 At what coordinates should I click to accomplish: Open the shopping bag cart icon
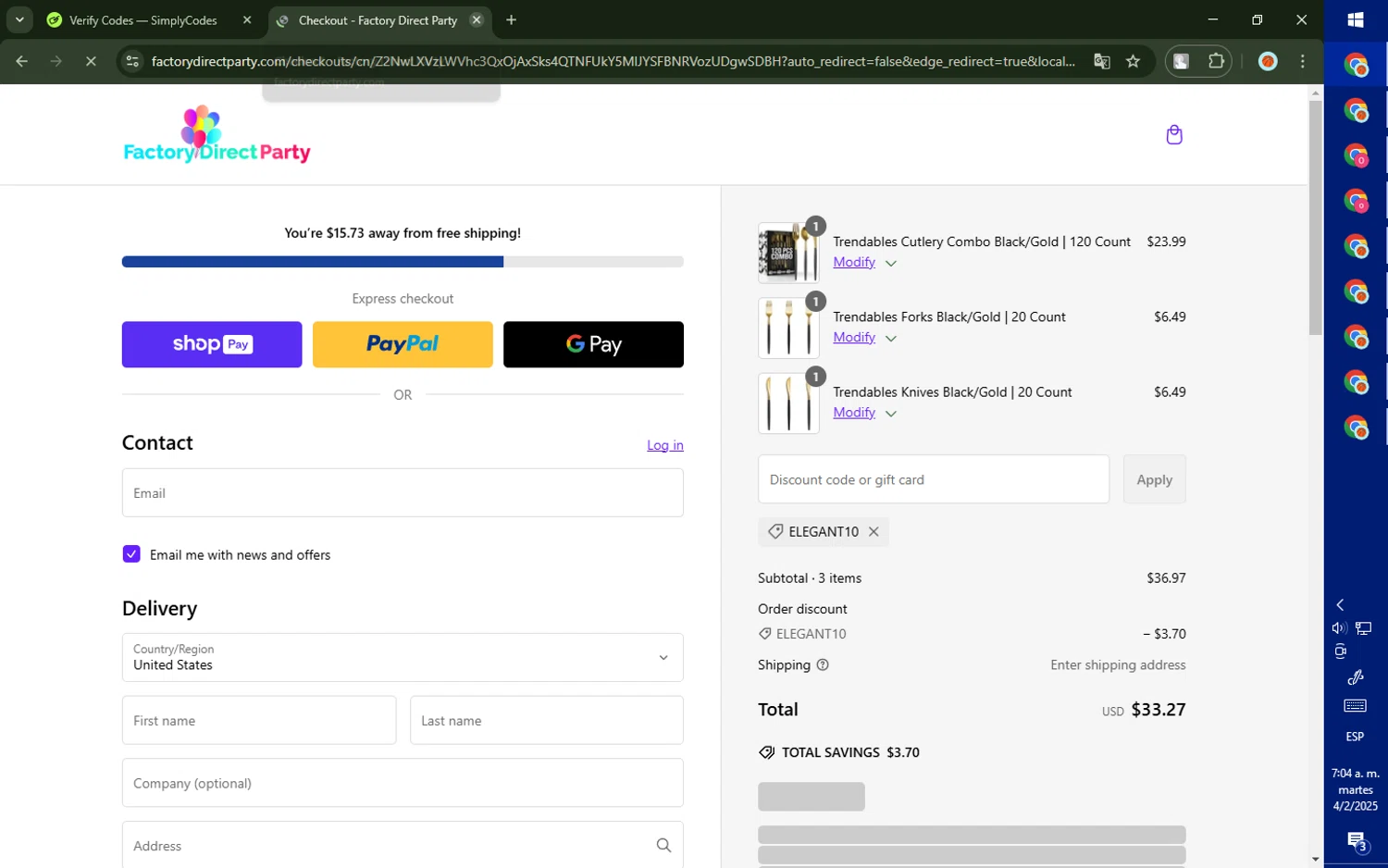tap(1174, 135)
